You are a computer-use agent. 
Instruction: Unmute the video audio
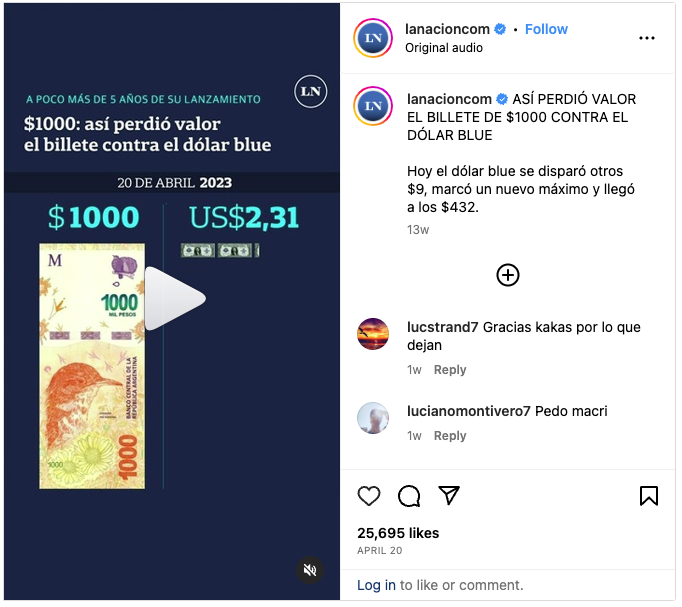pyautogui.click(x=310, y=570)
